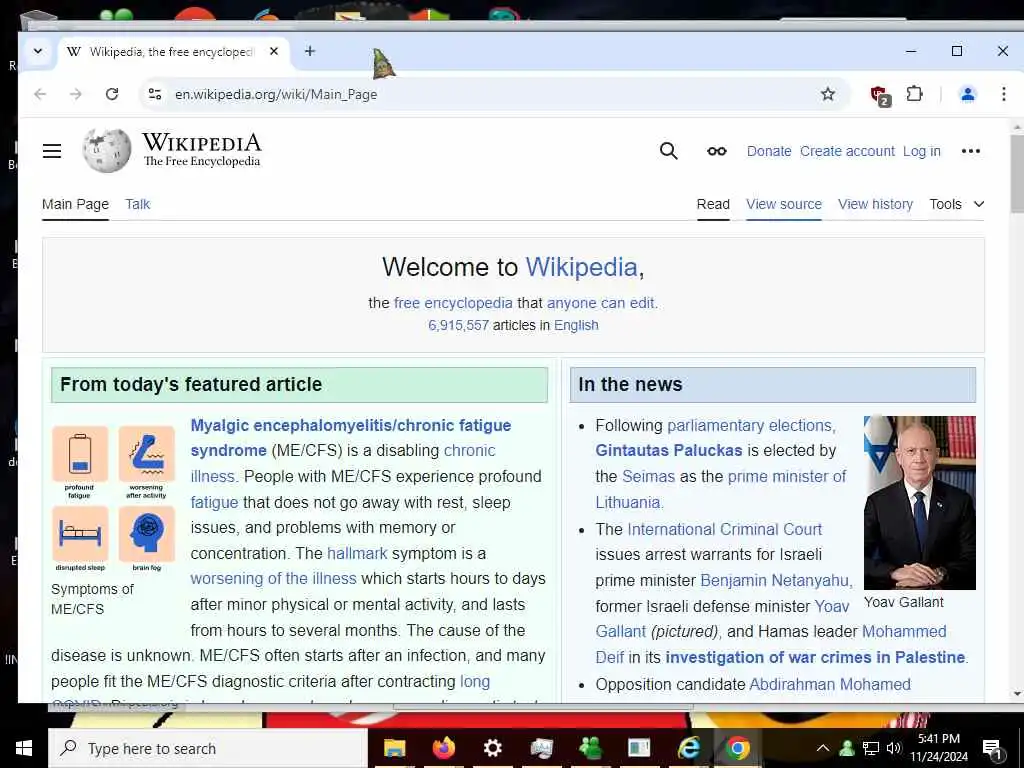Click the Chrome taskbar icon
The width and height of the screenshot is (1024, 768).
point(738,748)
